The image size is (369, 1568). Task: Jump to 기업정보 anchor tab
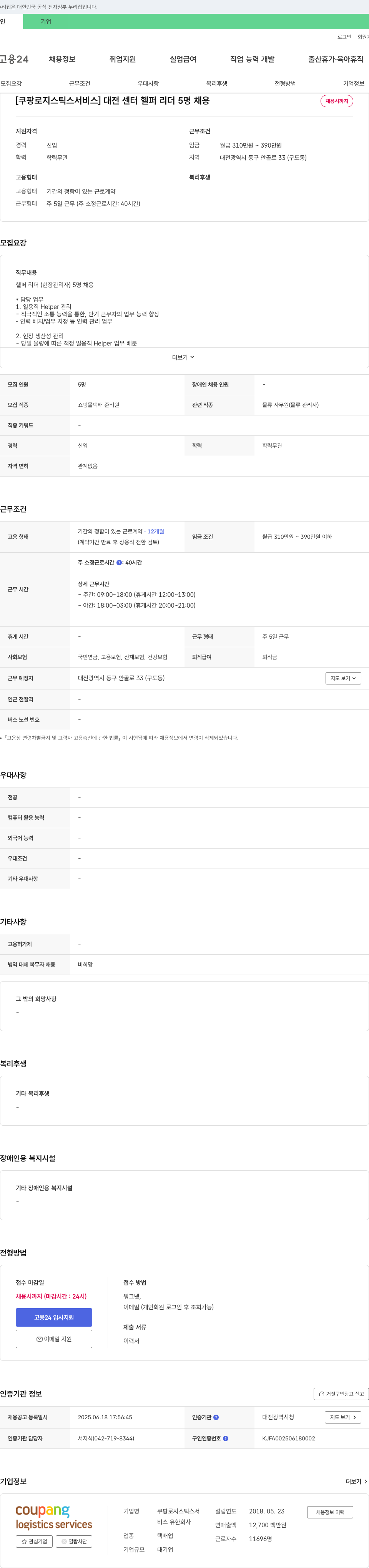coord(353,83)
